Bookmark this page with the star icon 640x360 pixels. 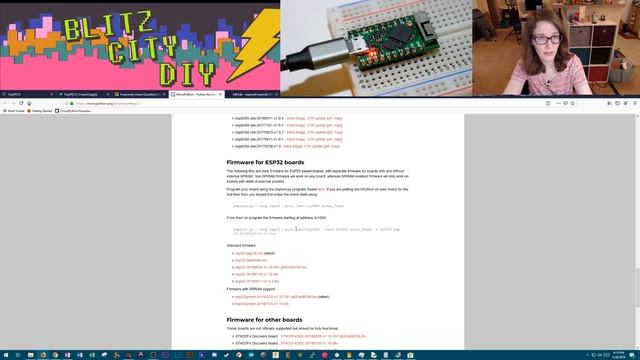(x=572, y=104)
